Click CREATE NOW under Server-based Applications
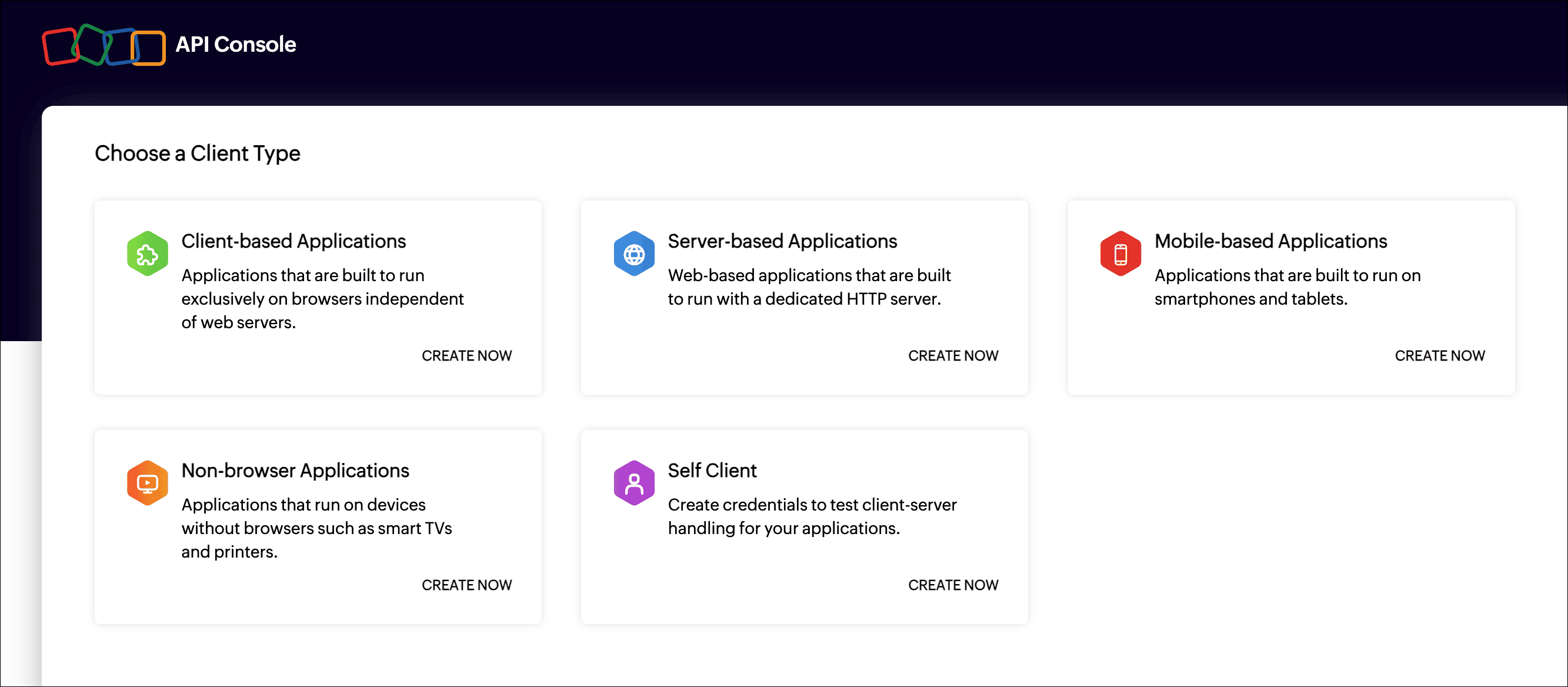 click(953, 355)
